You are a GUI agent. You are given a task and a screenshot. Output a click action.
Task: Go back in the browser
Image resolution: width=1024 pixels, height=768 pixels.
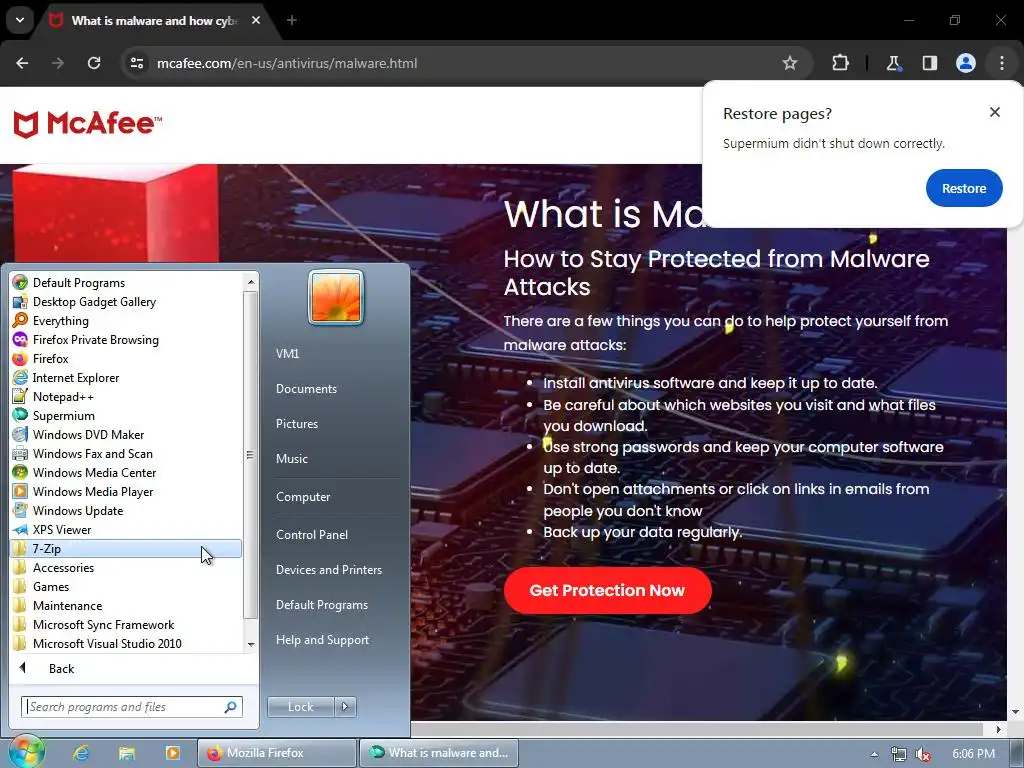(x=22, y=63)
